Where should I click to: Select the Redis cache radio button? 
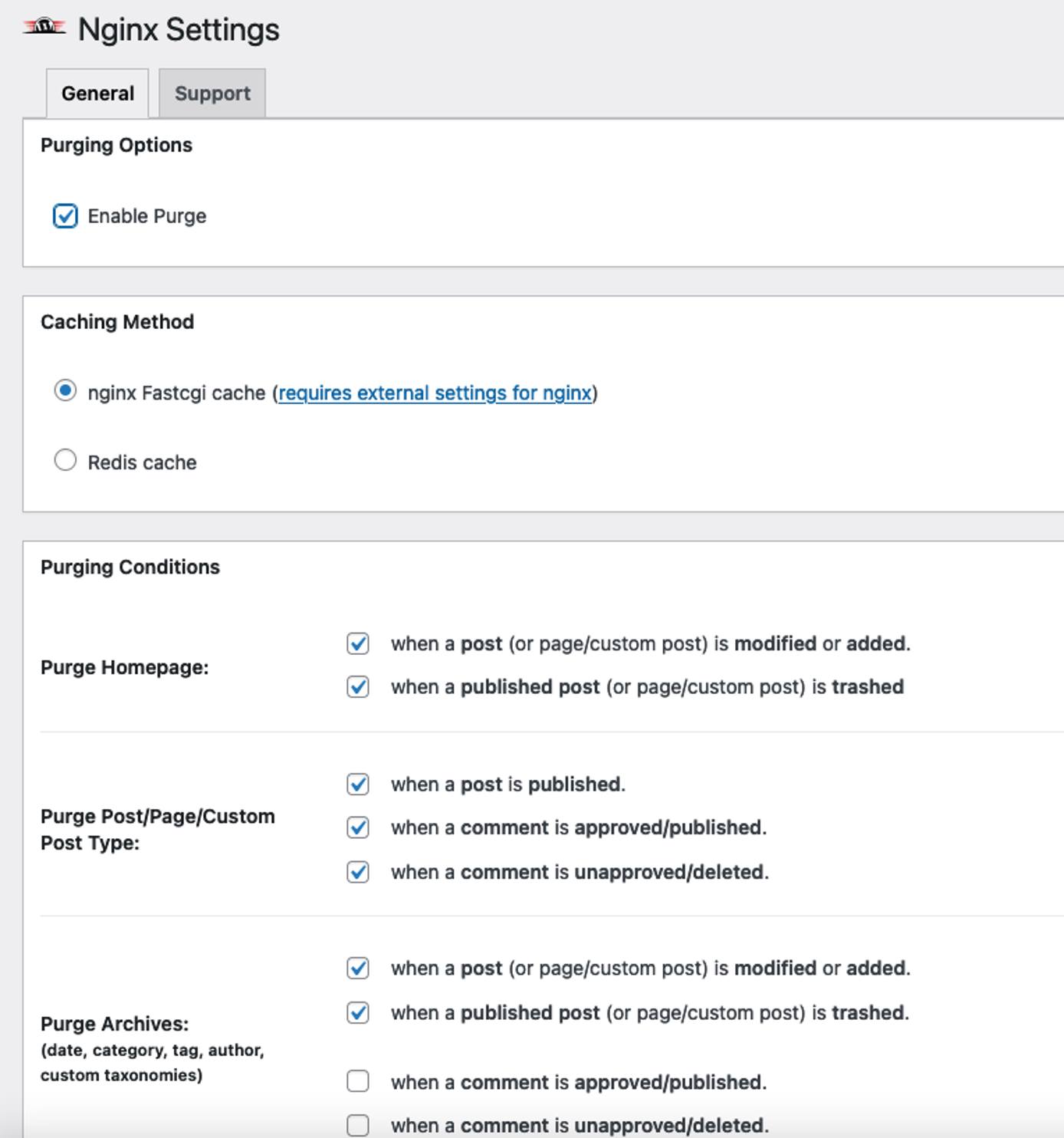click(65, 461)
